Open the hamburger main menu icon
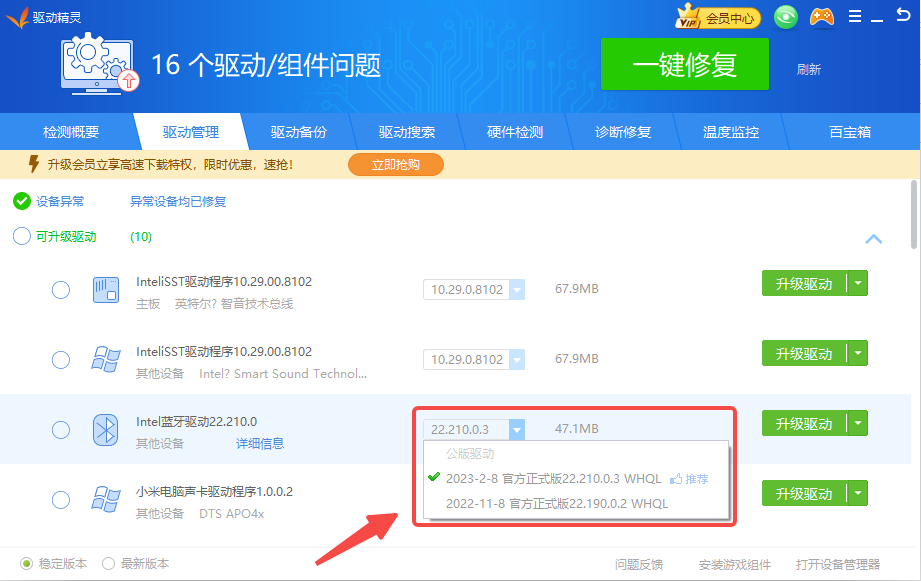The image size is (921, 581). (854, 17)
